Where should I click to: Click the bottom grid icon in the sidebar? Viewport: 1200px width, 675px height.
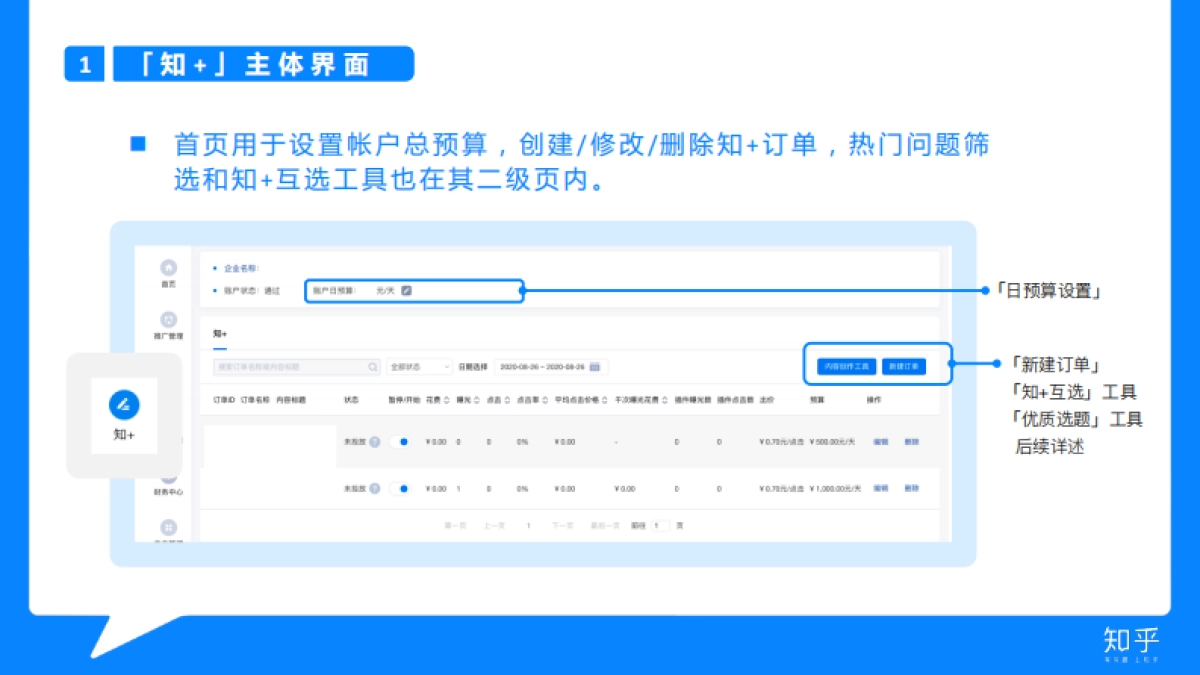(168, 525)
